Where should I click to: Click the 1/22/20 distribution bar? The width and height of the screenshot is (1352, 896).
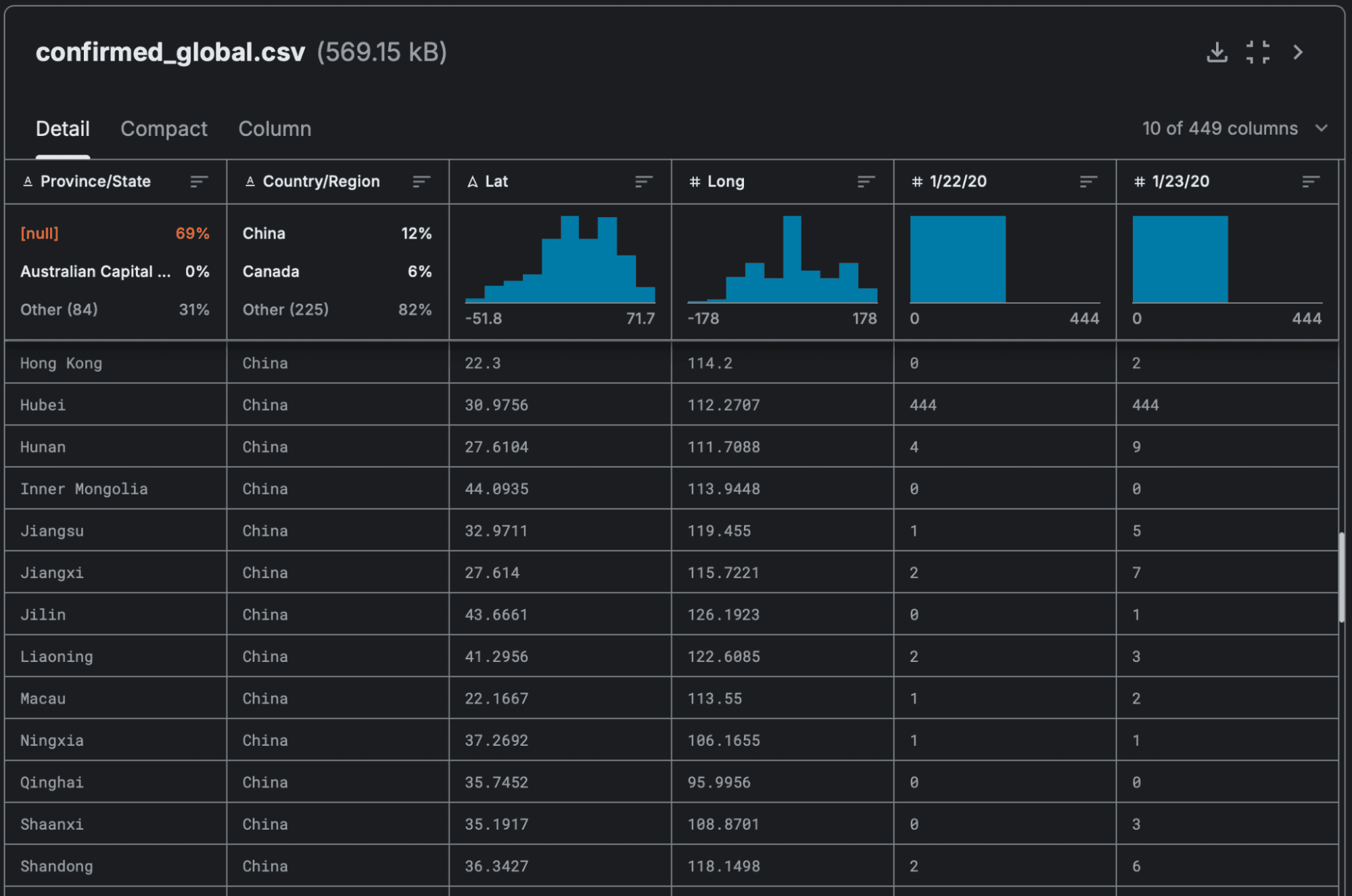coord(958,259)
